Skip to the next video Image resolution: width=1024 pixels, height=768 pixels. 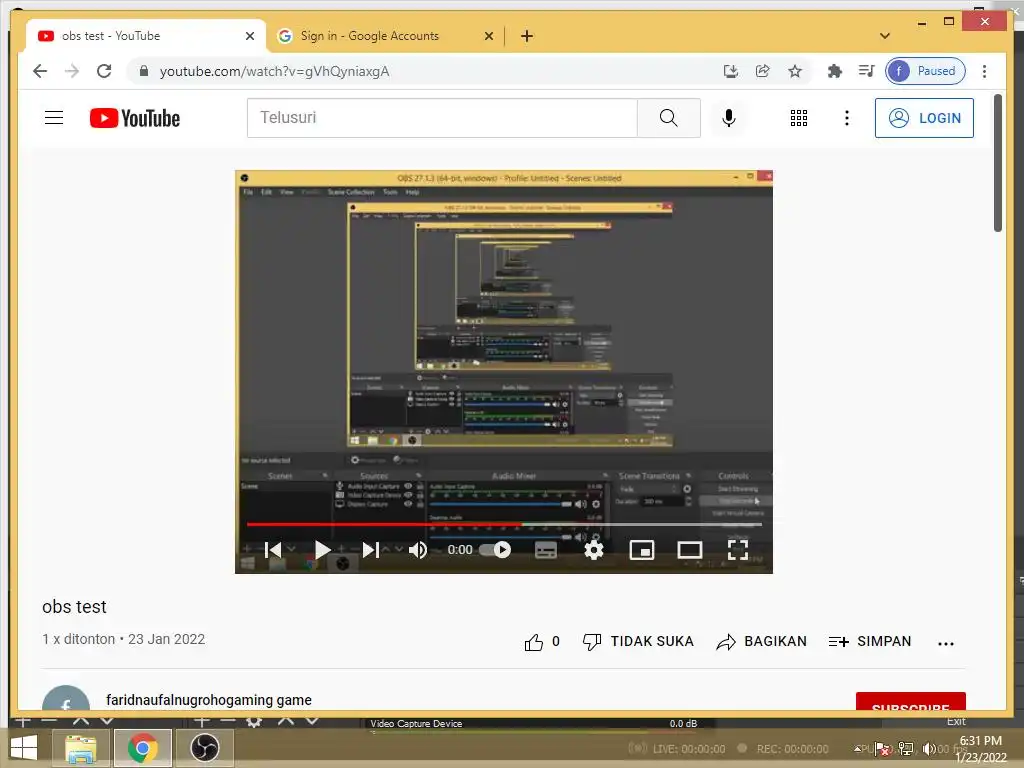coord(370,550)
